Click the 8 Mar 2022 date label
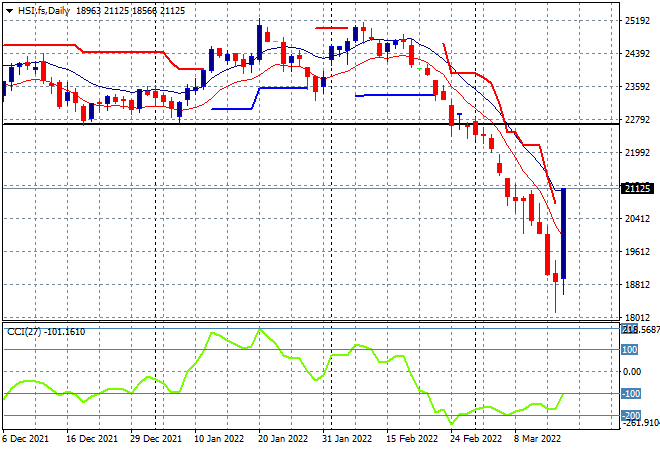This screenshot has width=660, height=450. 537,439
